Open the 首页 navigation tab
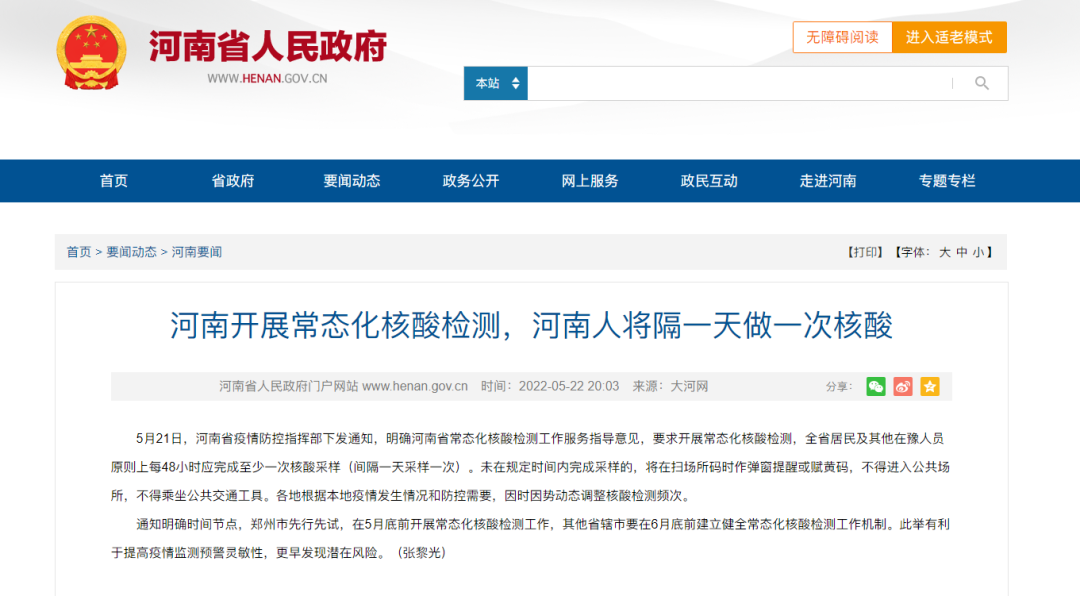 coord(114,181)
